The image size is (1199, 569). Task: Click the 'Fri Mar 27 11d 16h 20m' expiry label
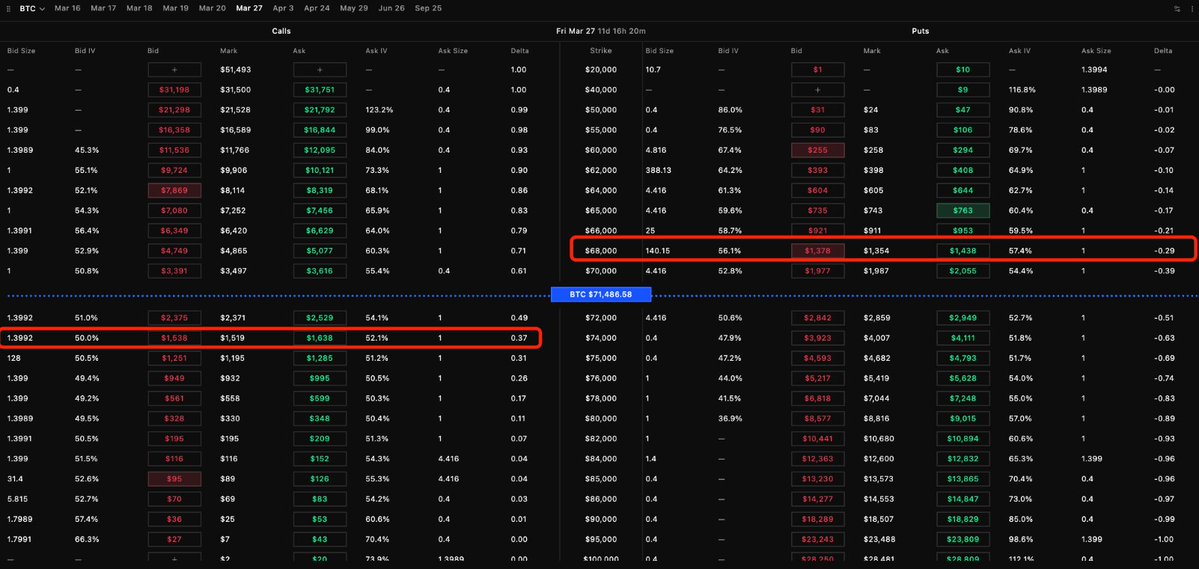(601, 31)
